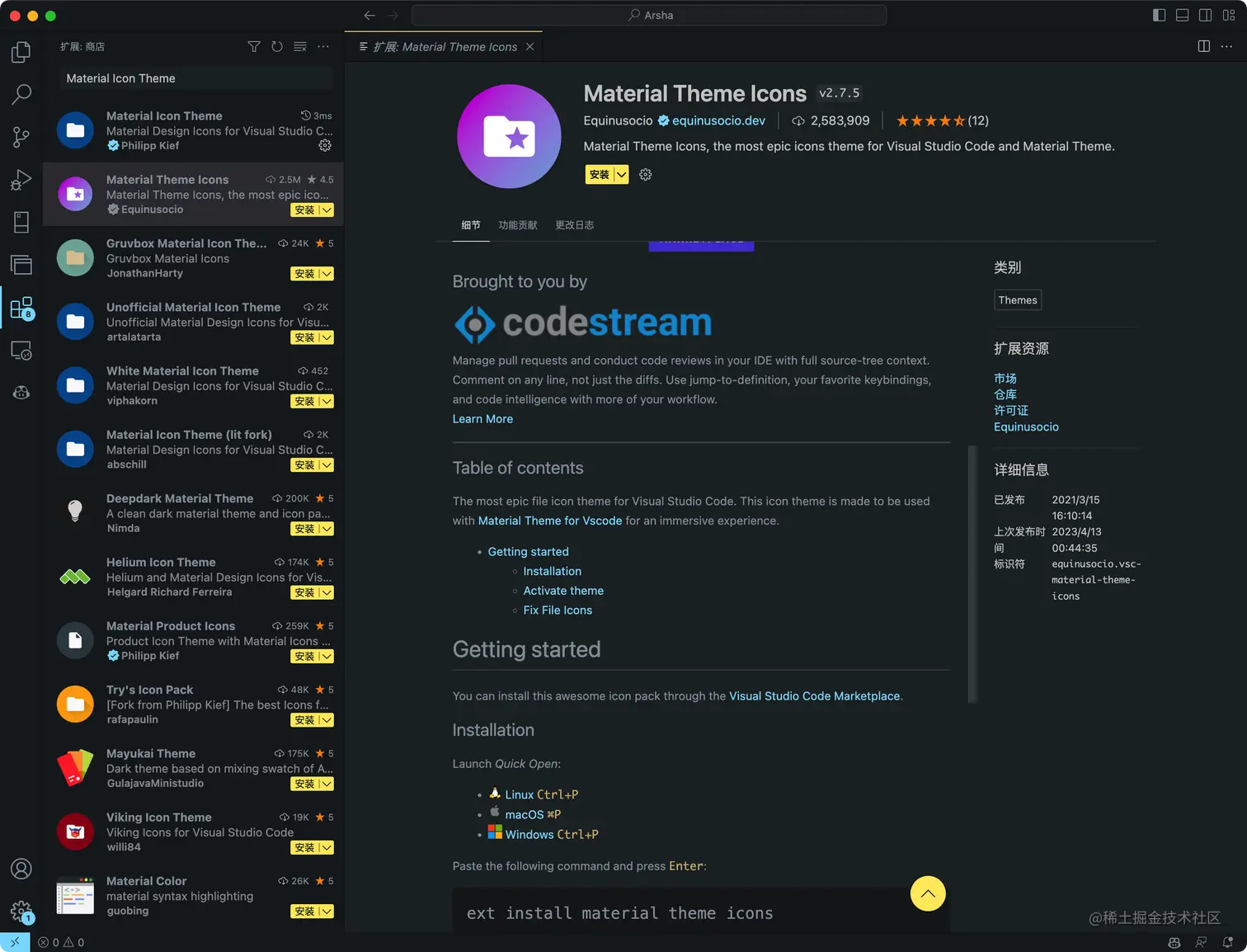Jump to the Activate theme contents link

(x=563, y=591)
